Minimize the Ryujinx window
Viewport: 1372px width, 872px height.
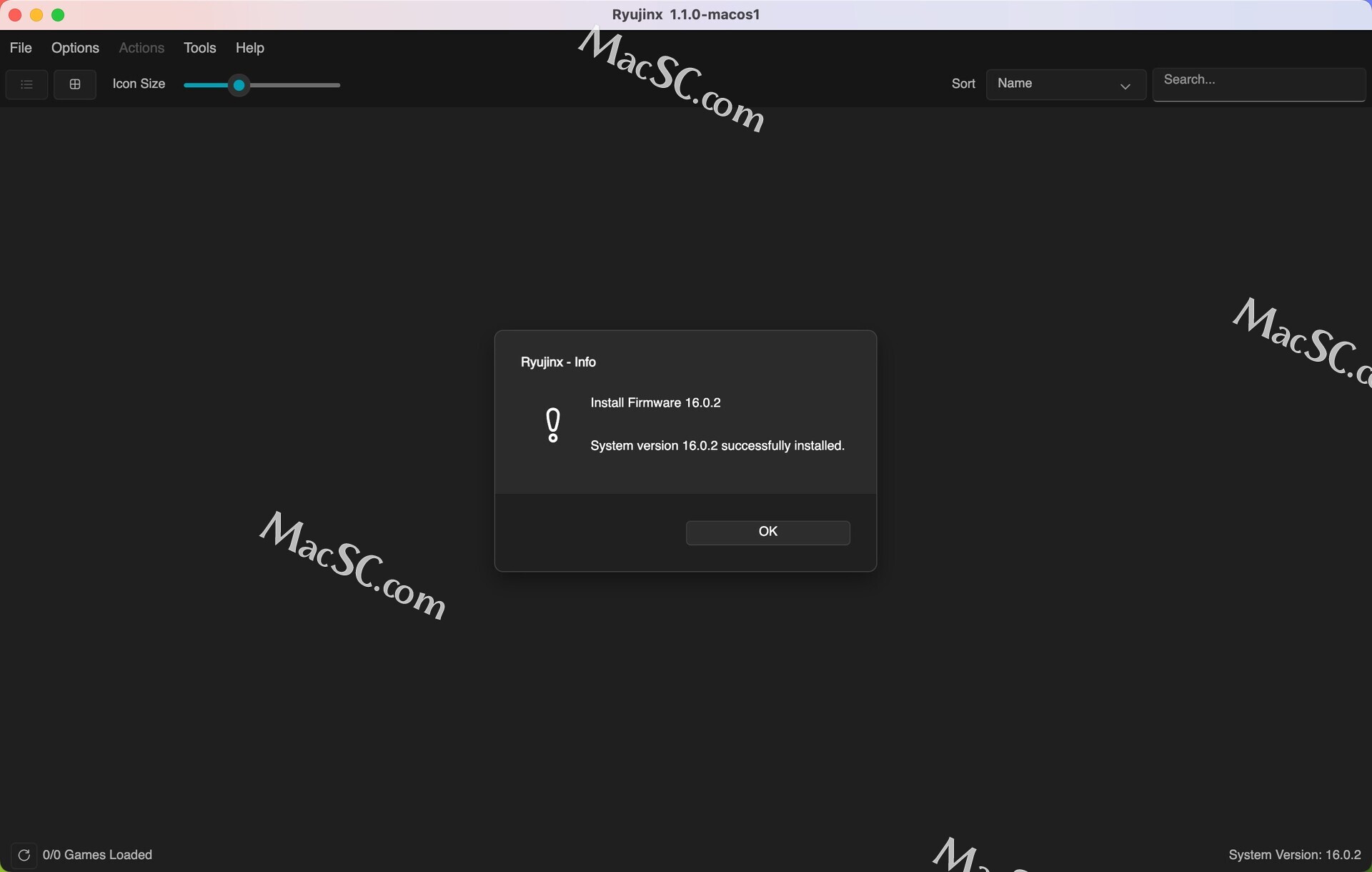(x=36, y=15)
